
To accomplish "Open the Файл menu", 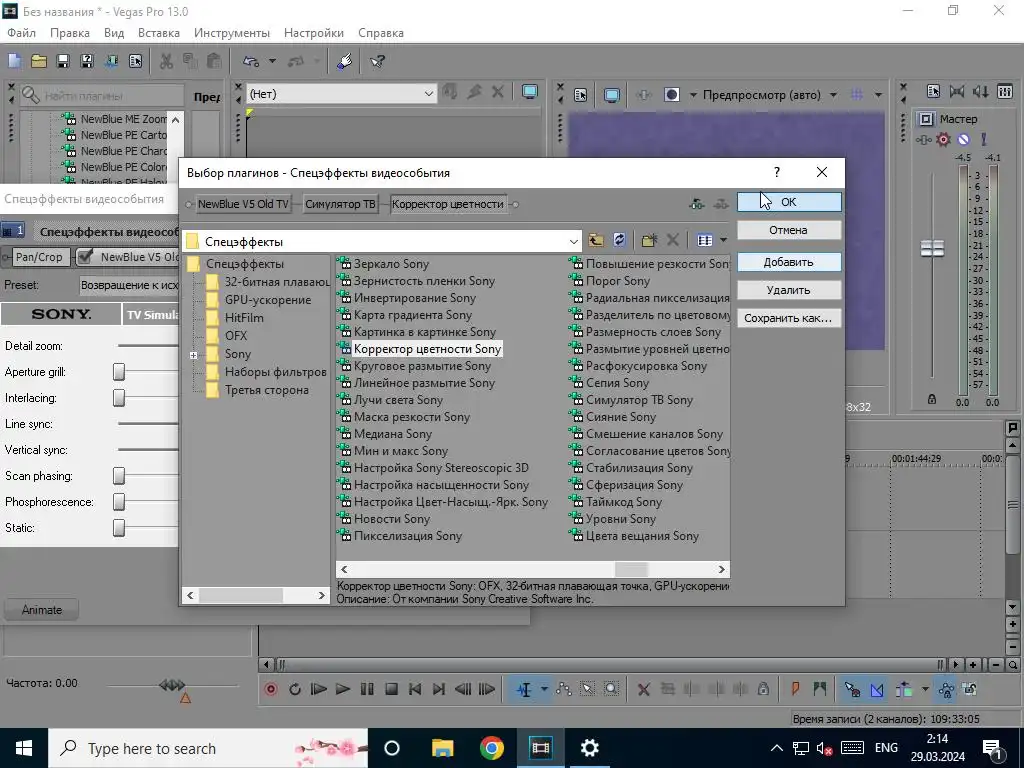I will click(x=22, y=33).
